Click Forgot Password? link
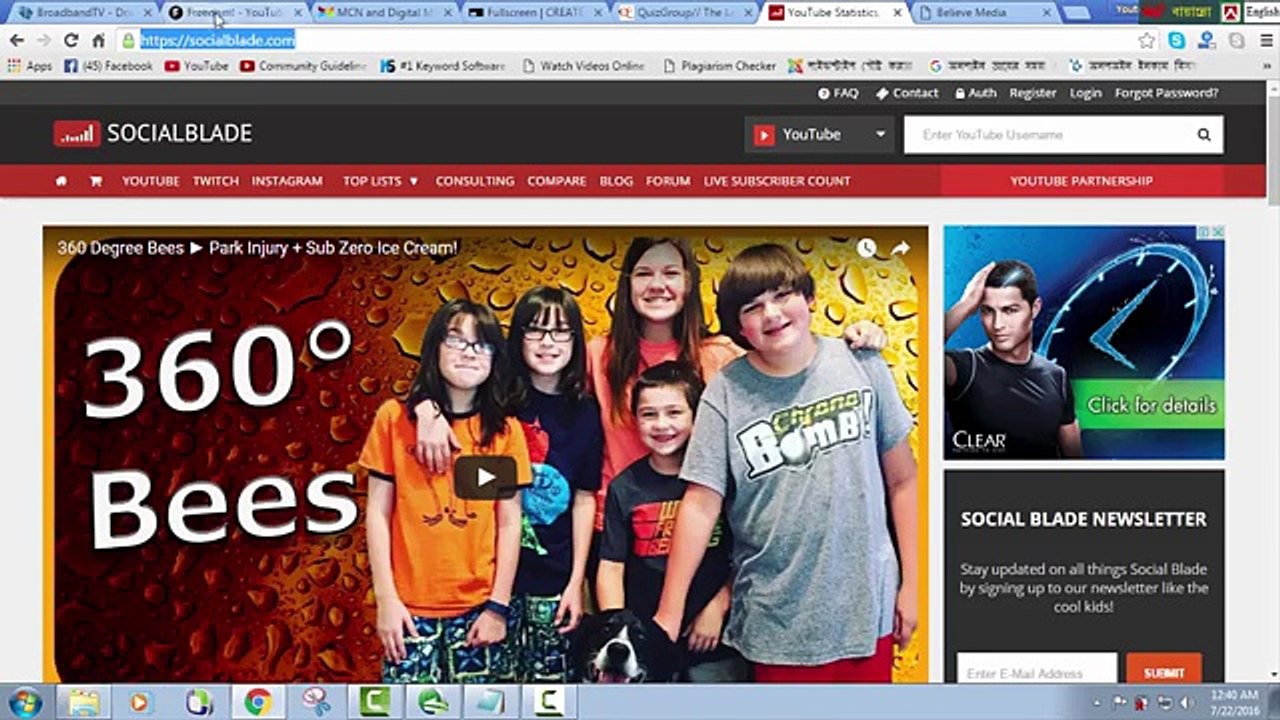The width and height of the screenshot is (1280, 720). [x=1166, y=93]
